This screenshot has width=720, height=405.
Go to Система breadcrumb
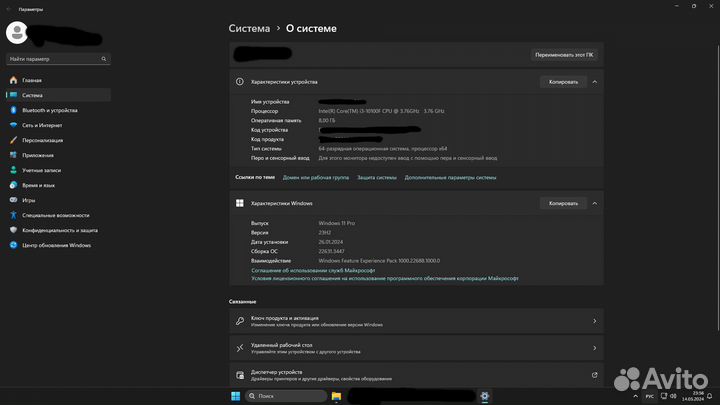249,28
